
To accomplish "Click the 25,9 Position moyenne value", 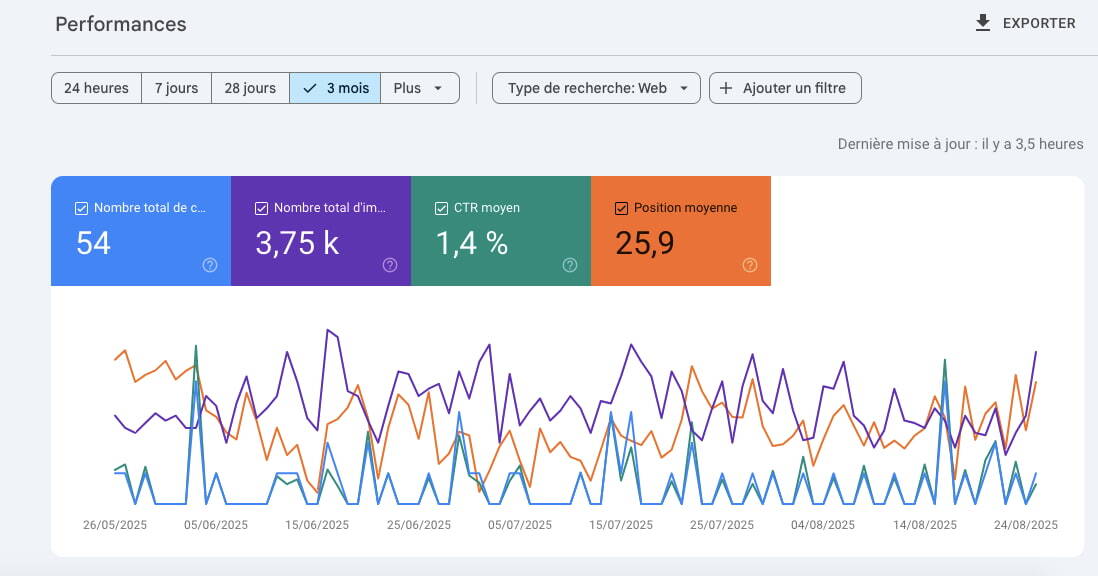I will [646, 243].
